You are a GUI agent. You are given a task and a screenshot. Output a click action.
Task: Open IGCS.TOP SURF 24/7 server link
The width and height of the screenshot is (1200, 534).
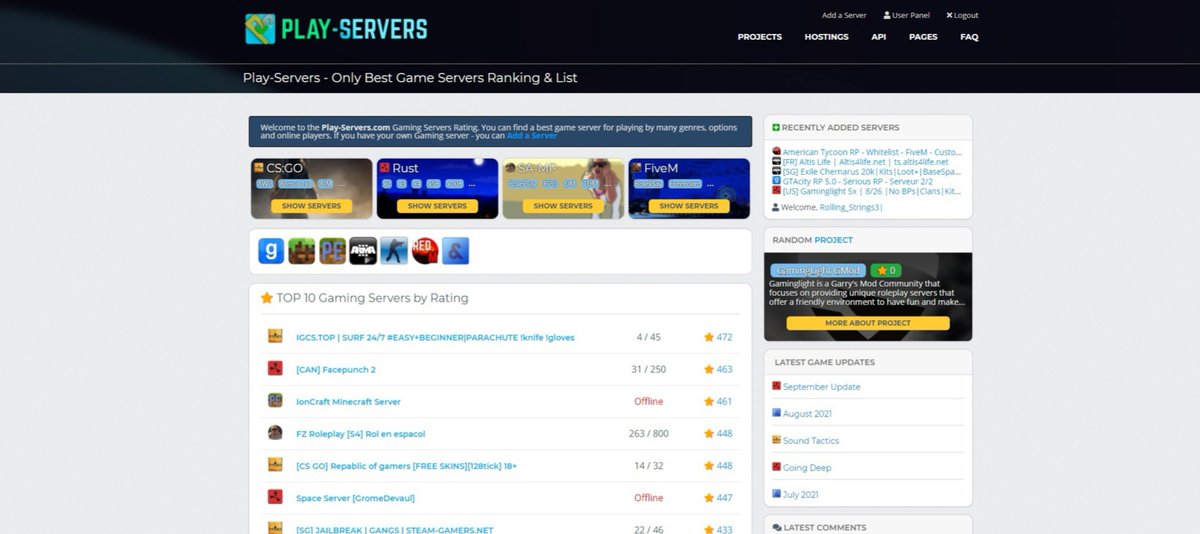pyautogui.click(x=435, y=337)
